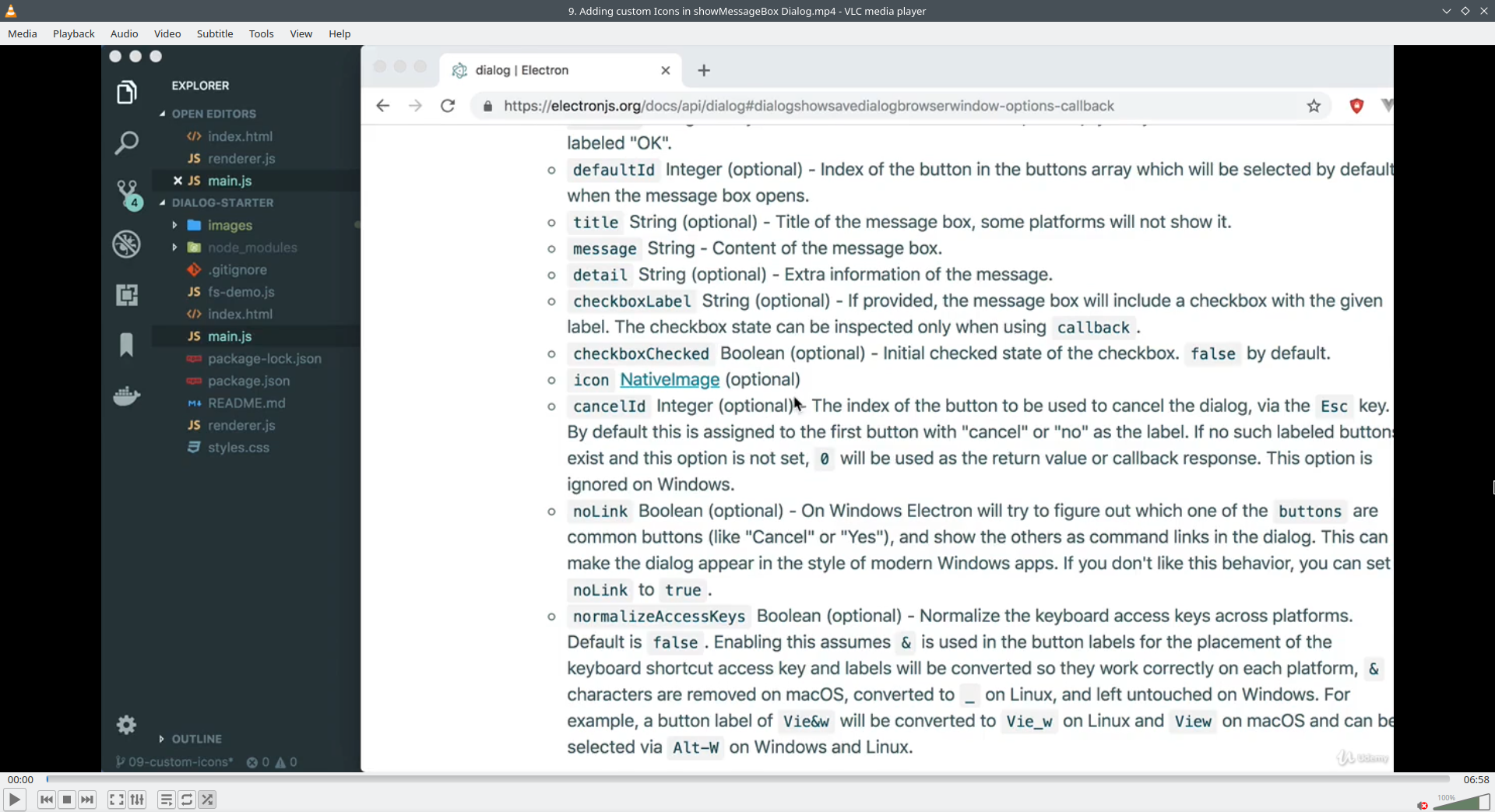
Task: Click the Brave shield icon
Action: point(1356,106)
